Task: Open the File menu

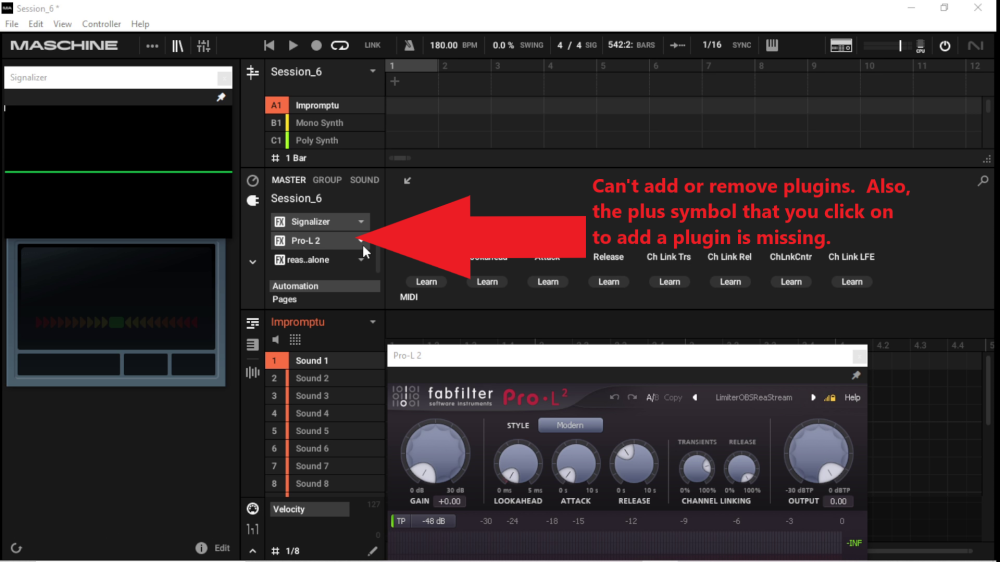Action: tap(11, 24)
